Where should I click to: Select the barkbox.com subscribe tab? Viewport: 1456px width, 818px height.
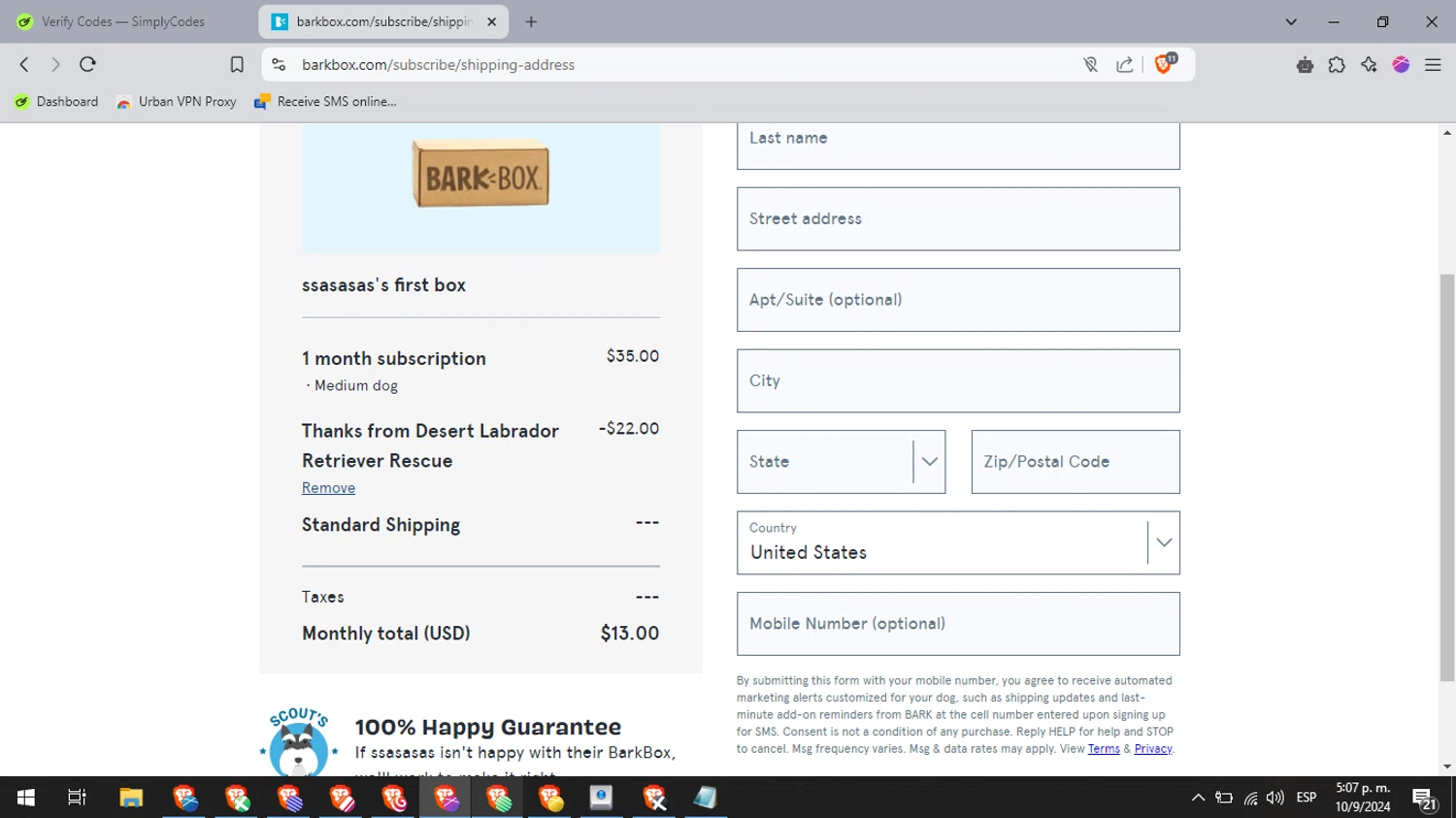(383, 21)
